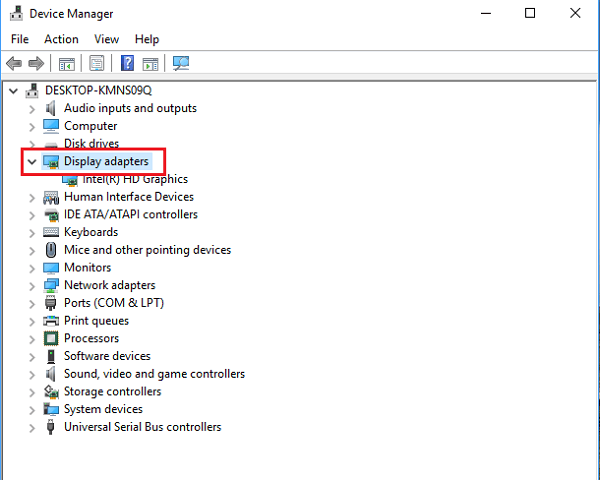Select Sound, video and game controllers
600x480 pixels.
[154, 374]
